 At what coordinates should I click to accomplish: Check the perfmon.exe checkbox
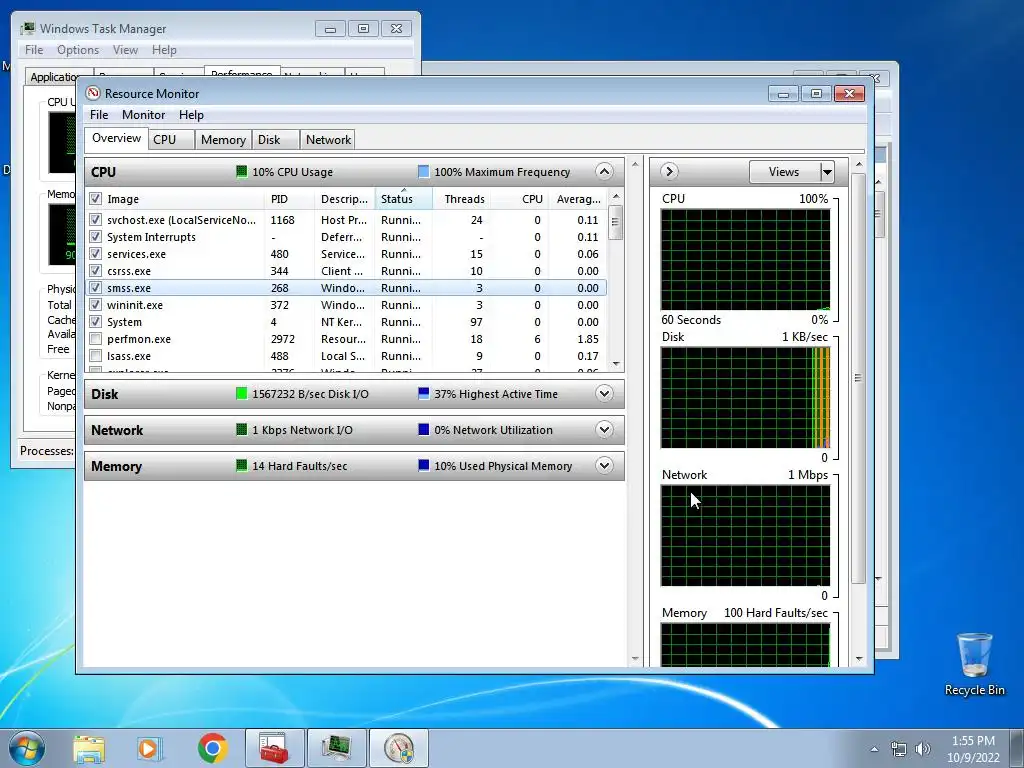95,339
